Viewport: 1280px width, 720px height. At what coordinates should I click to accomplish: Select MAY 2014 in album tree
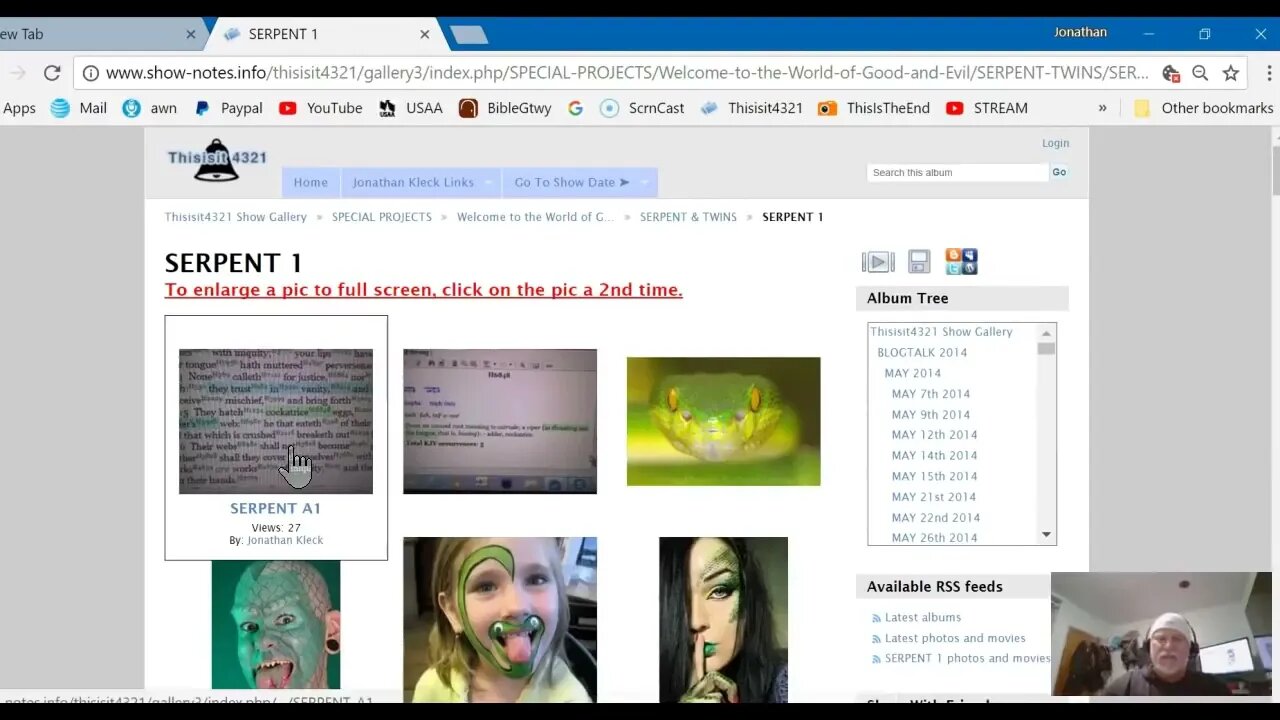pyautogui.click(x=912, y=373)
